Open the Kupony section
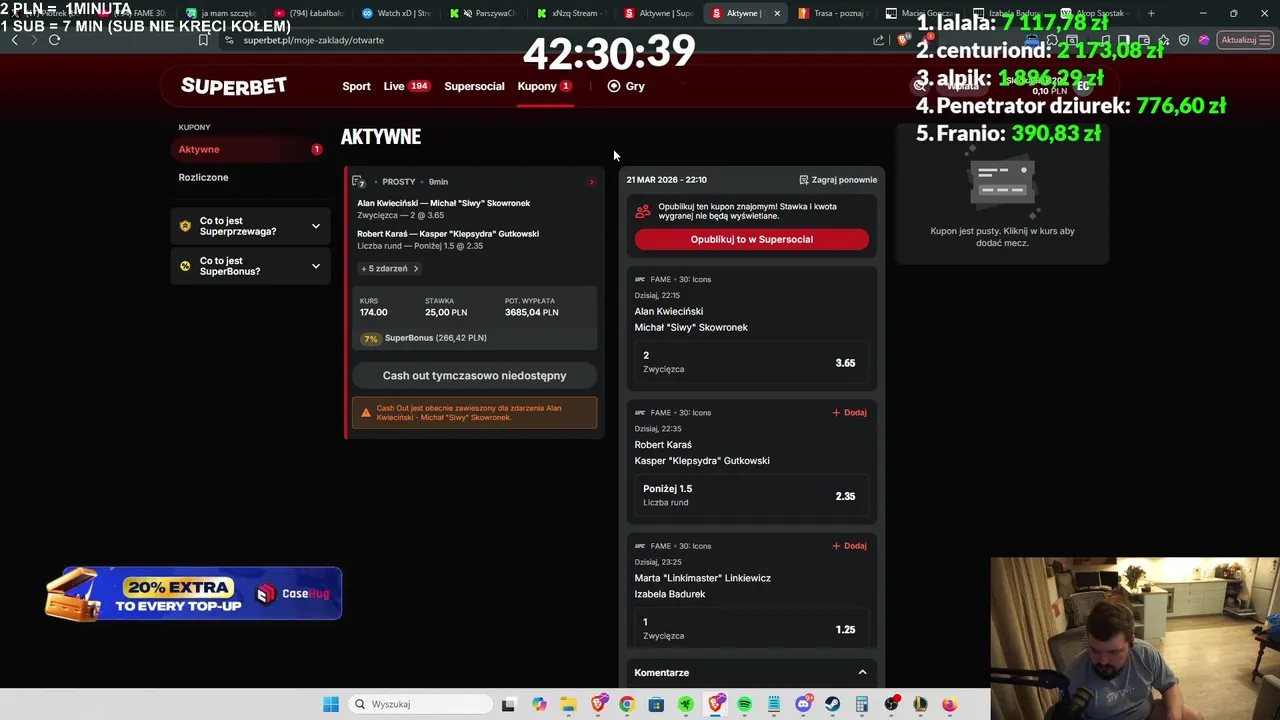 click(x=544, y=86)
